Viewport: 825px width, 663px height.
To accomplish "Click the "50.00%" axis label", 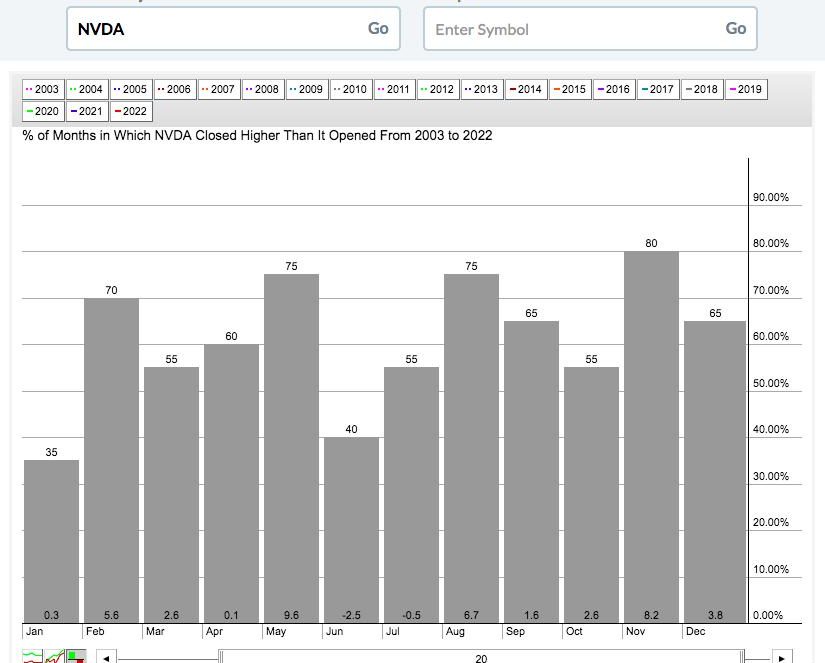I will [x=771, y=383].
